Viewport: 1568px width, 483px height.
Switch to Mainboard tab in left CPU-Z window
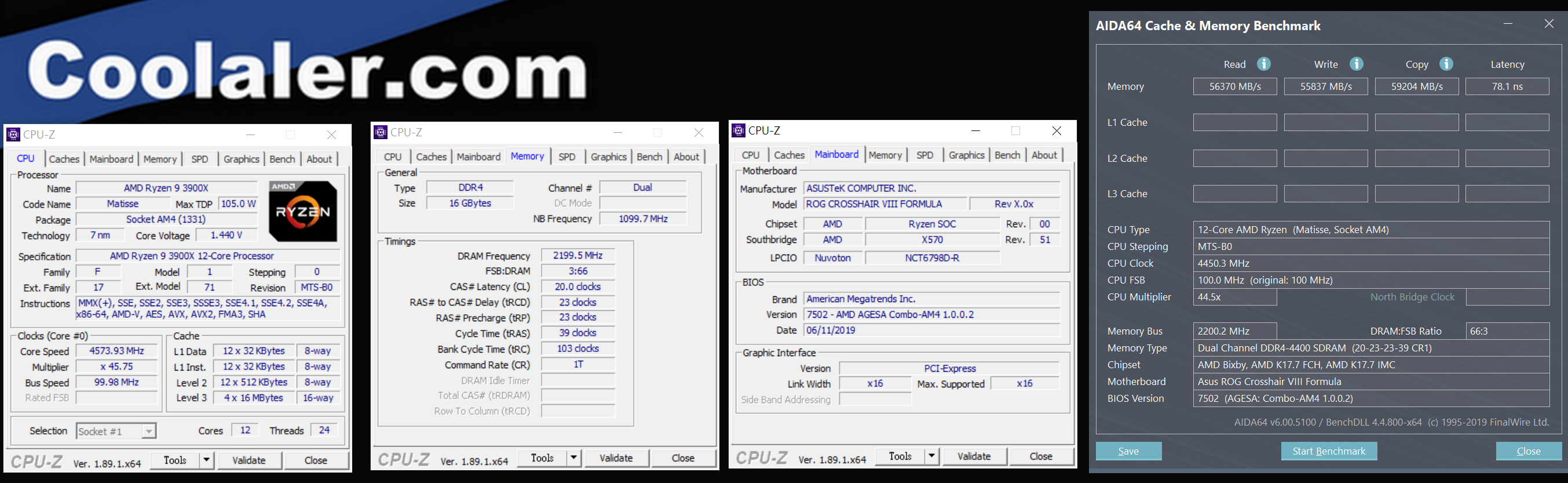click(x=111, y=159)
